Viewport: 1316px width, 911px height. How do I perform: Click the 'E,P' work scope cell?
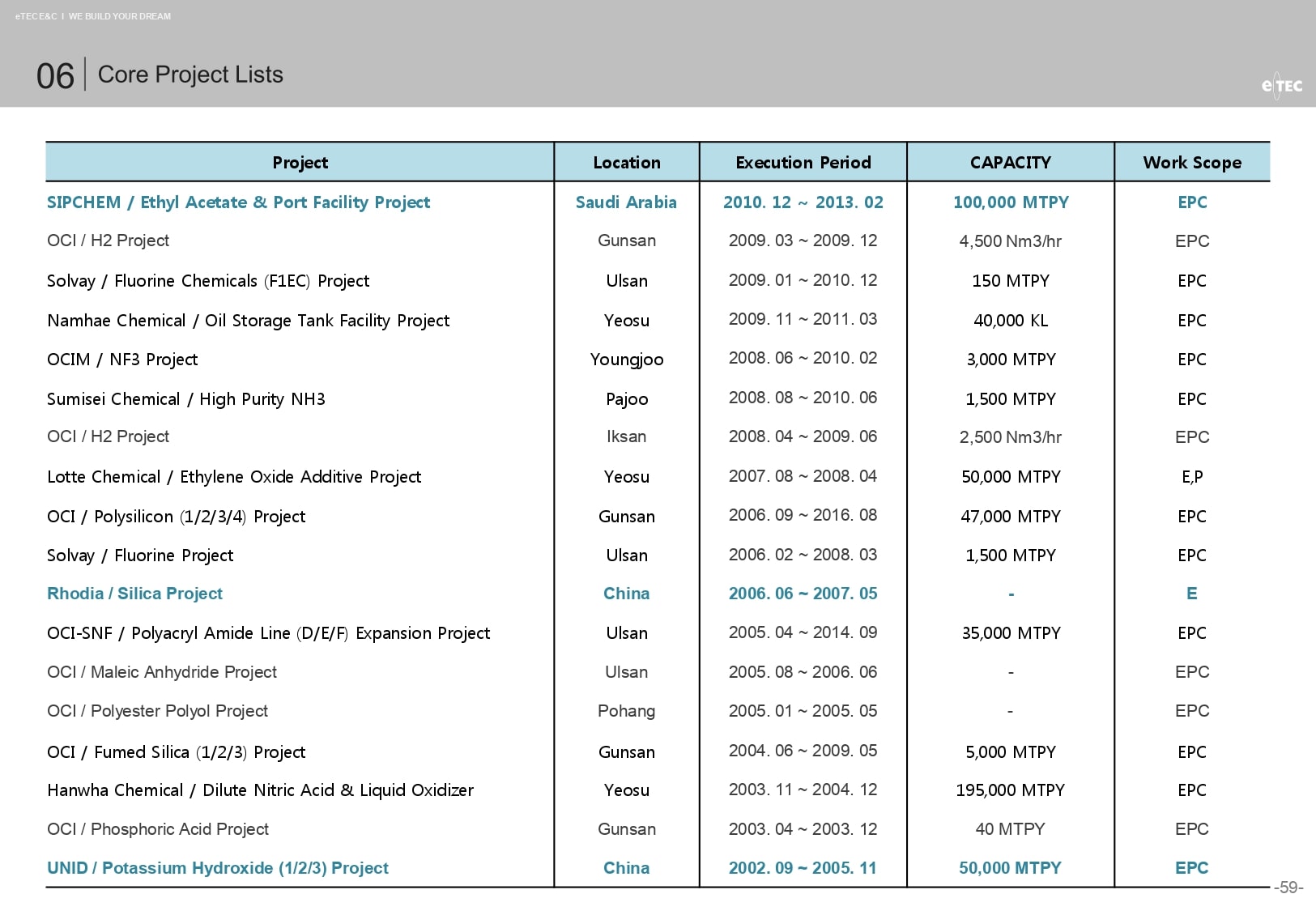click(1192, 477)
